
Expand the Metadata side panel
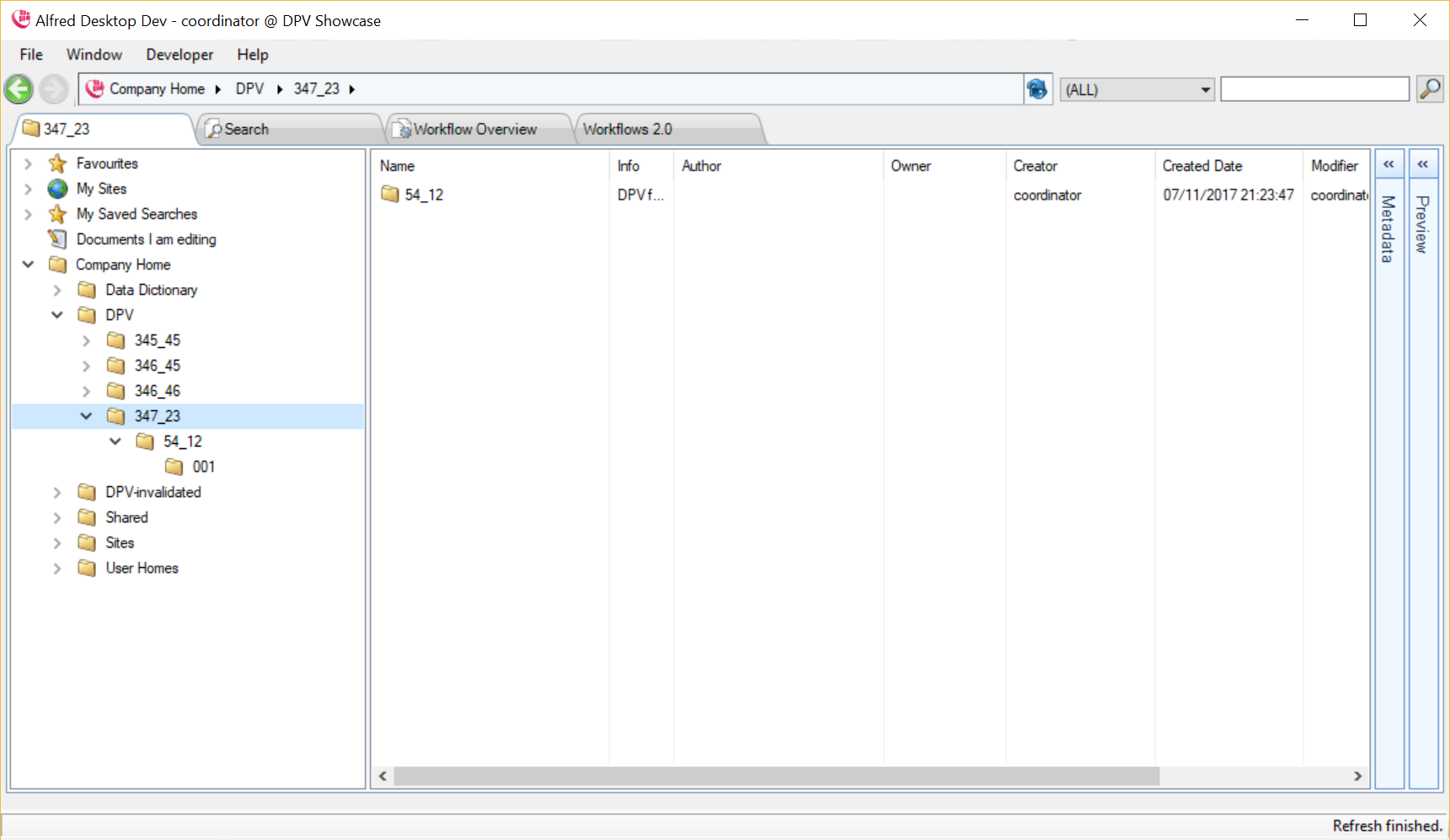point(1388,164)
